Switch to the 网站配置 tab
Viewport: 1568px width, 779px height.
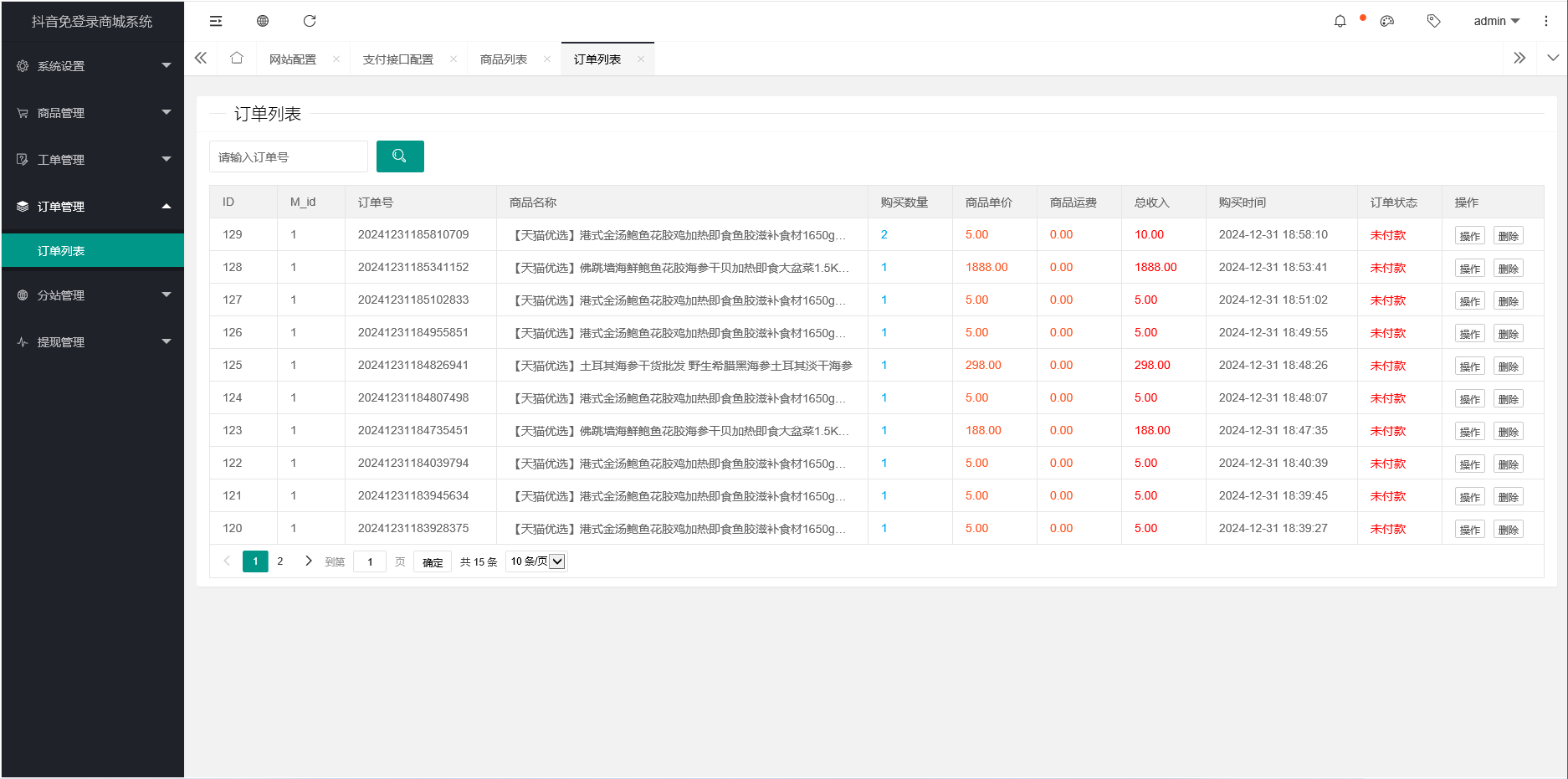(293, 59)
